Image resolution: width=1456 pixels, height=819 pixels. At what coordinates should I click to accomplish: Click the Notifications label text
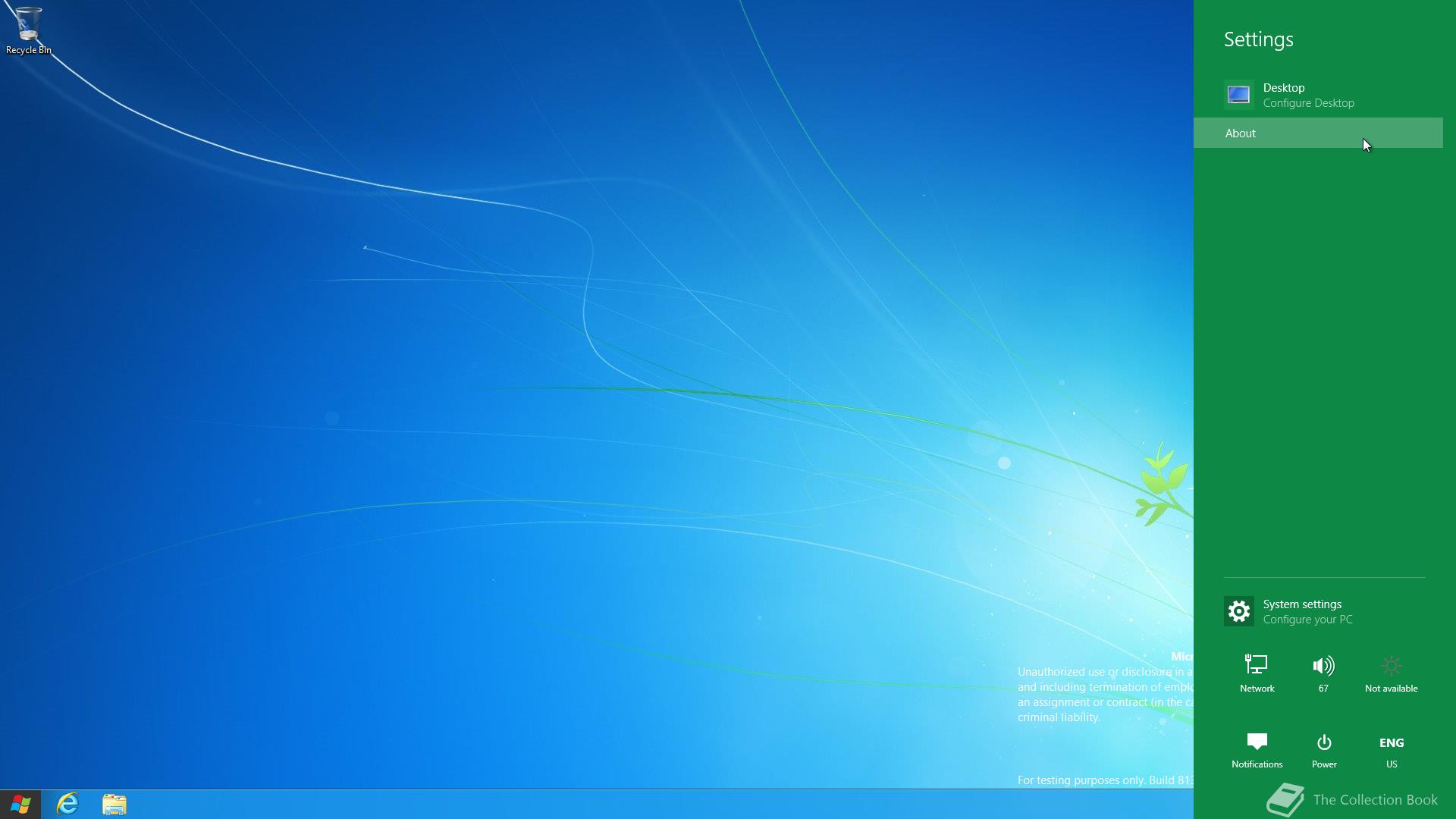pos(1257,764)
